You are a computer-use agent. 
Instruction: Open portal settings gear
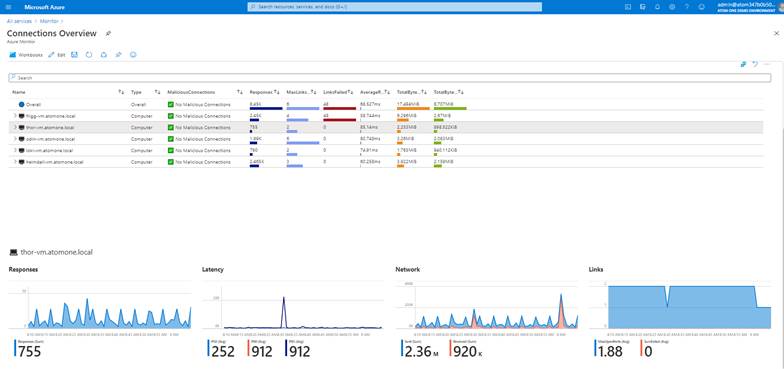coord(672,7)
